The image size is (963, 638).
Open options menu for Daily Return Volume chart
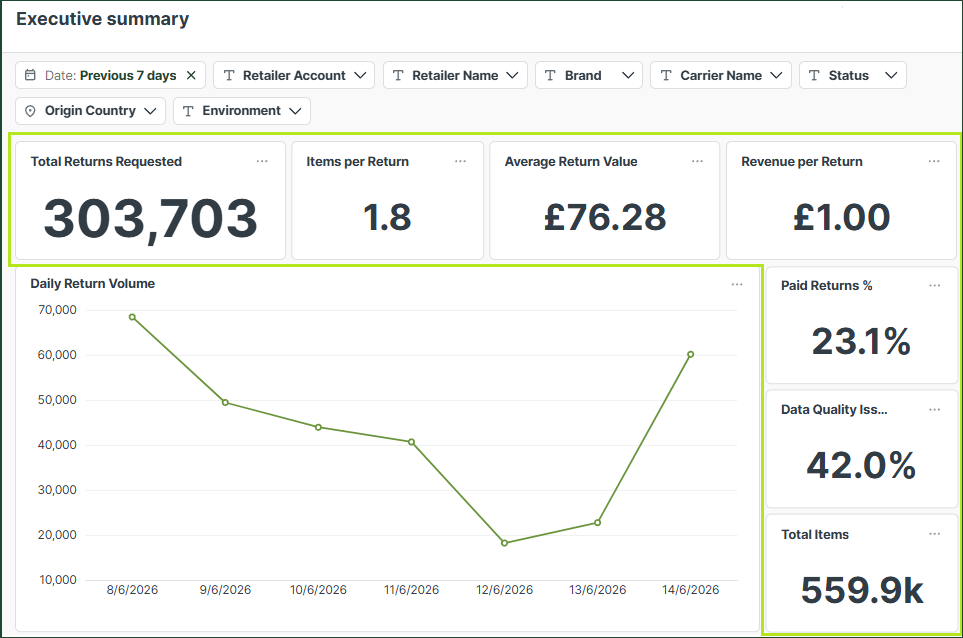(737, 284)
